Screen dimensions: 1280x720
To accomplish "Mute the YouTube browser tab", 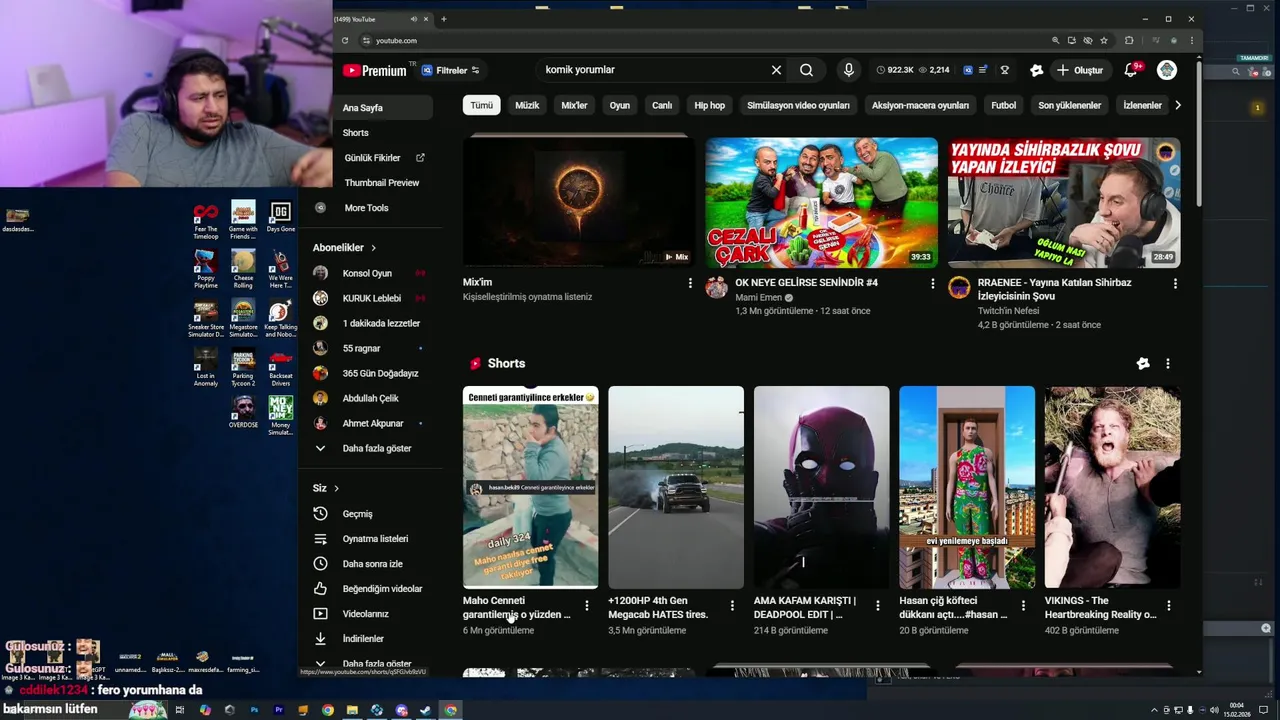I will tap(413, 19).
